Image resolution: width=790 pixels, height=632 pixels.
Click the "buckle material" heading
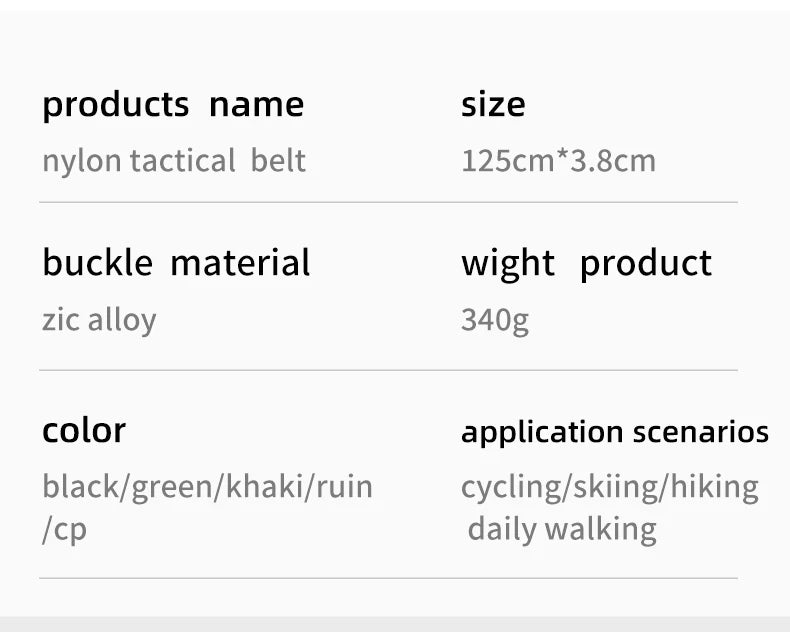176,263
